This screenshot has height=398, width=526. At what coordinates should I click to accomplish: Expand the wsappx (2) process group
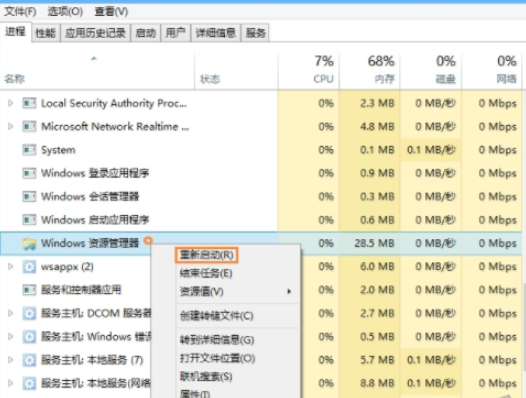coord(10,266)
